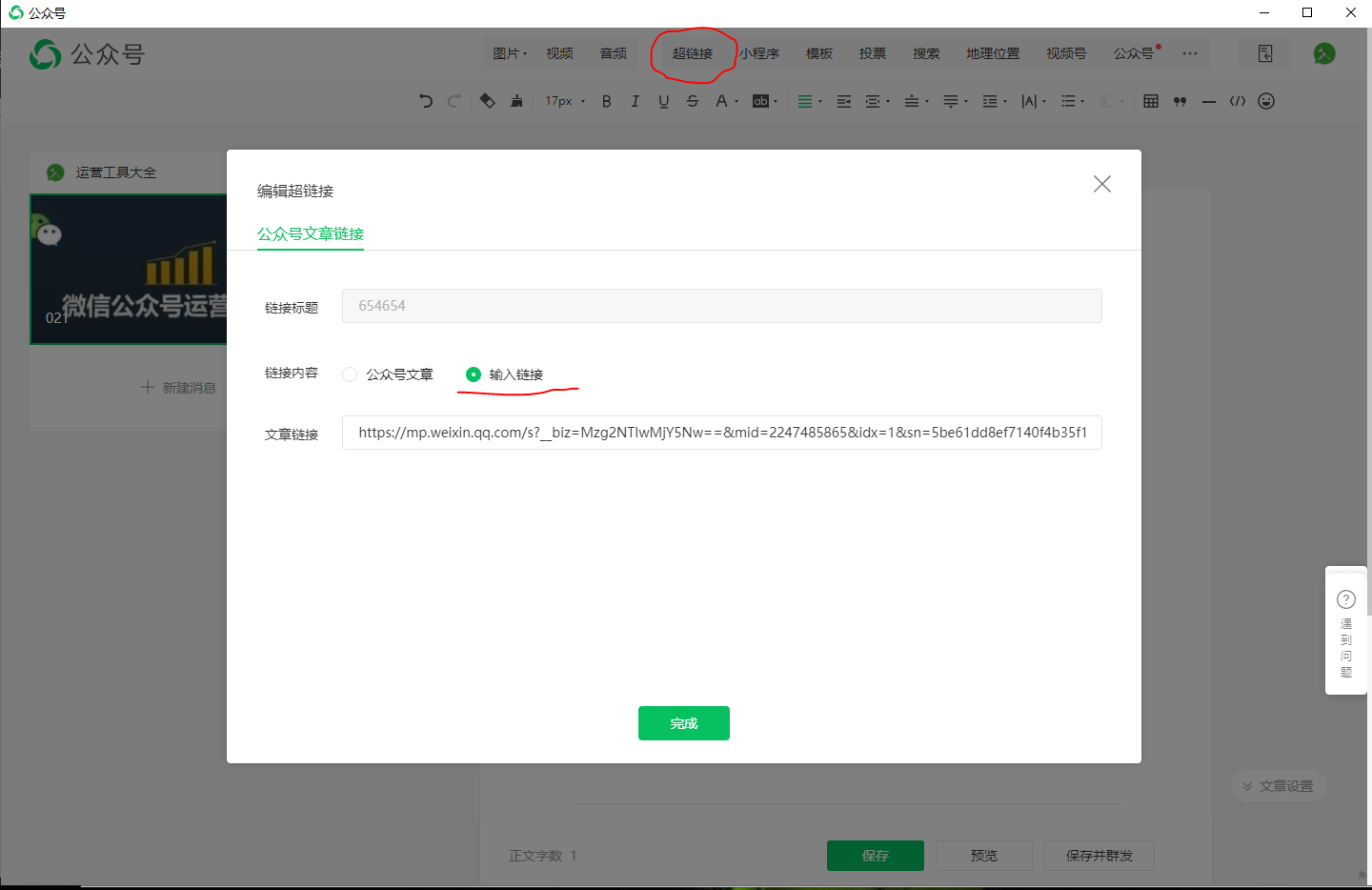Select the clear formatting eraser icon
Image resolution: width=1372 pixels, height=890 pixels.
pos(487,101)
